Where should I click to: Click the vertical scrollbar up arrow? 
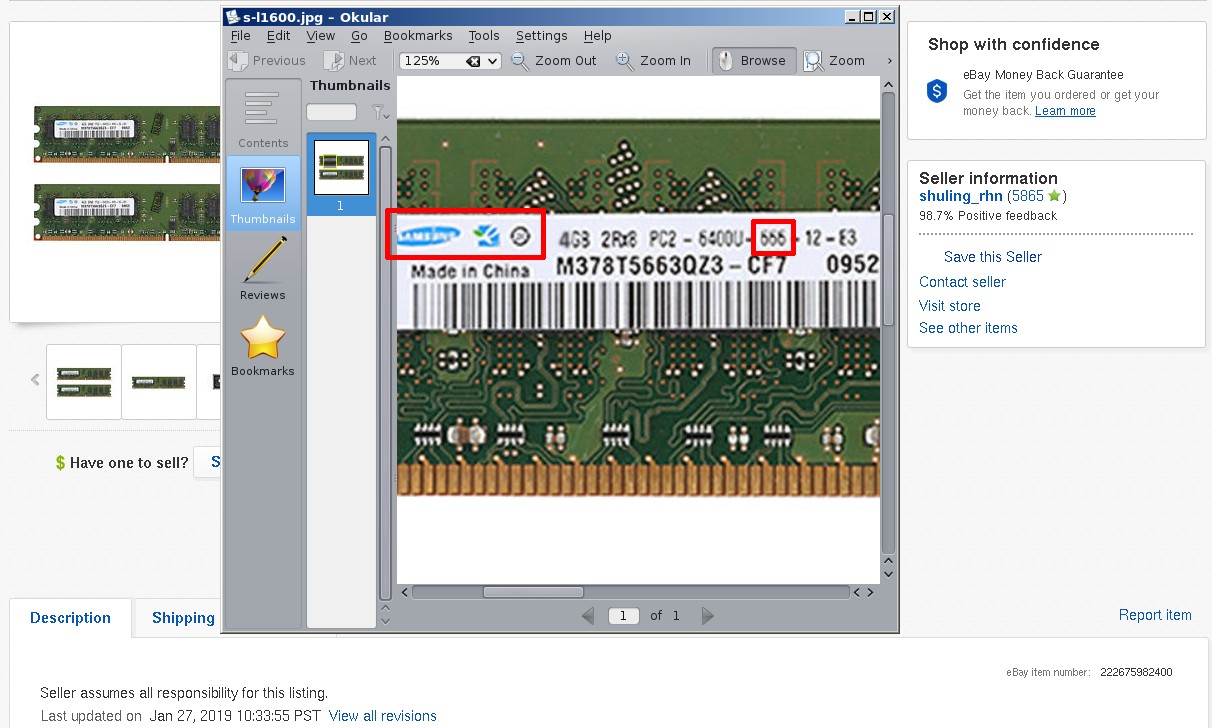(x=888, y=86)
